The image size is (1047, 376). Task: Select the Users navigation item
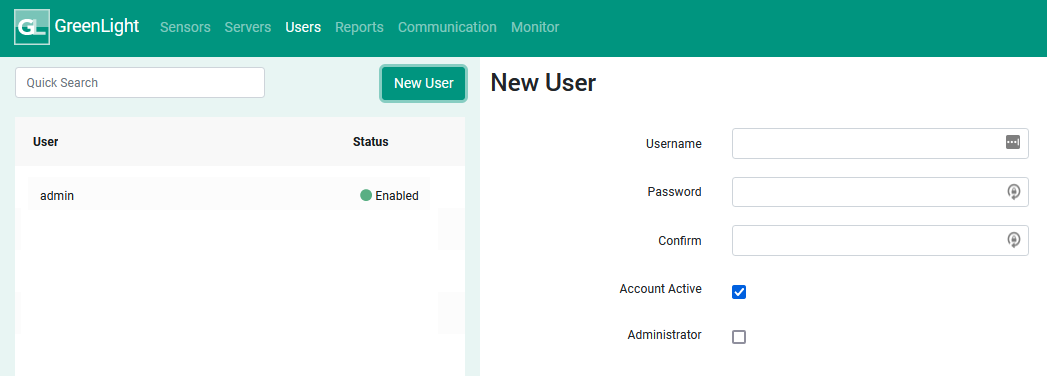[x=303, y=27]
